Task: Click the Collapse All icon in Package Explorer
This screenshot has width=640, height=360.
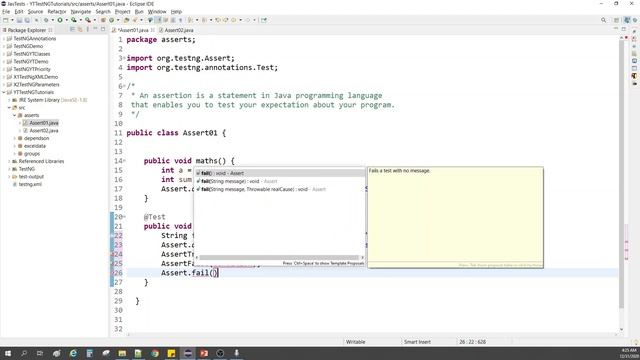Action: pyautogui.click(x=72, y=29)
